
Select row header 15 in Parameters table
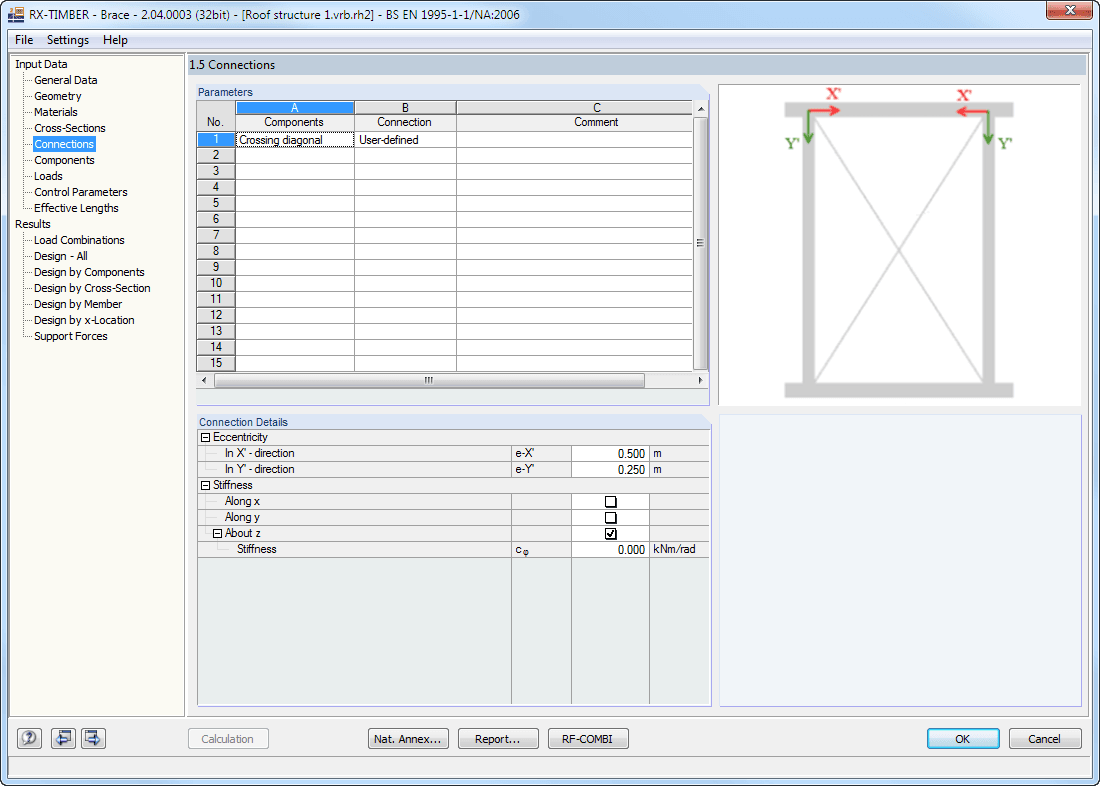(x=216, y=363)
